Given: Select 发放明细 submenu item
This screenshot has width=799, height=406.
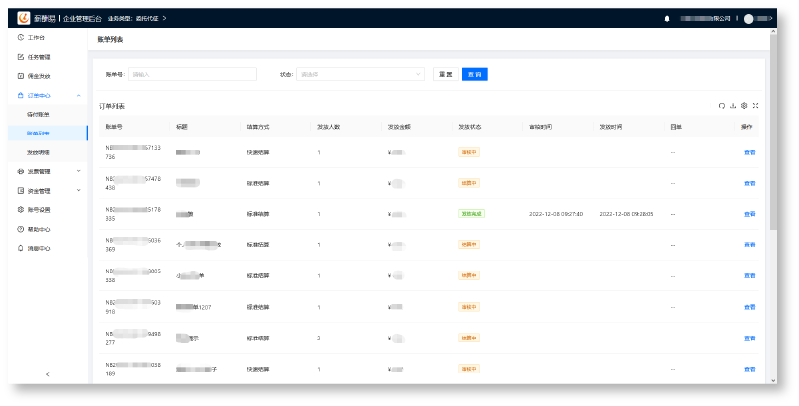Looking at the screenshot, I should tap(38, 152).
